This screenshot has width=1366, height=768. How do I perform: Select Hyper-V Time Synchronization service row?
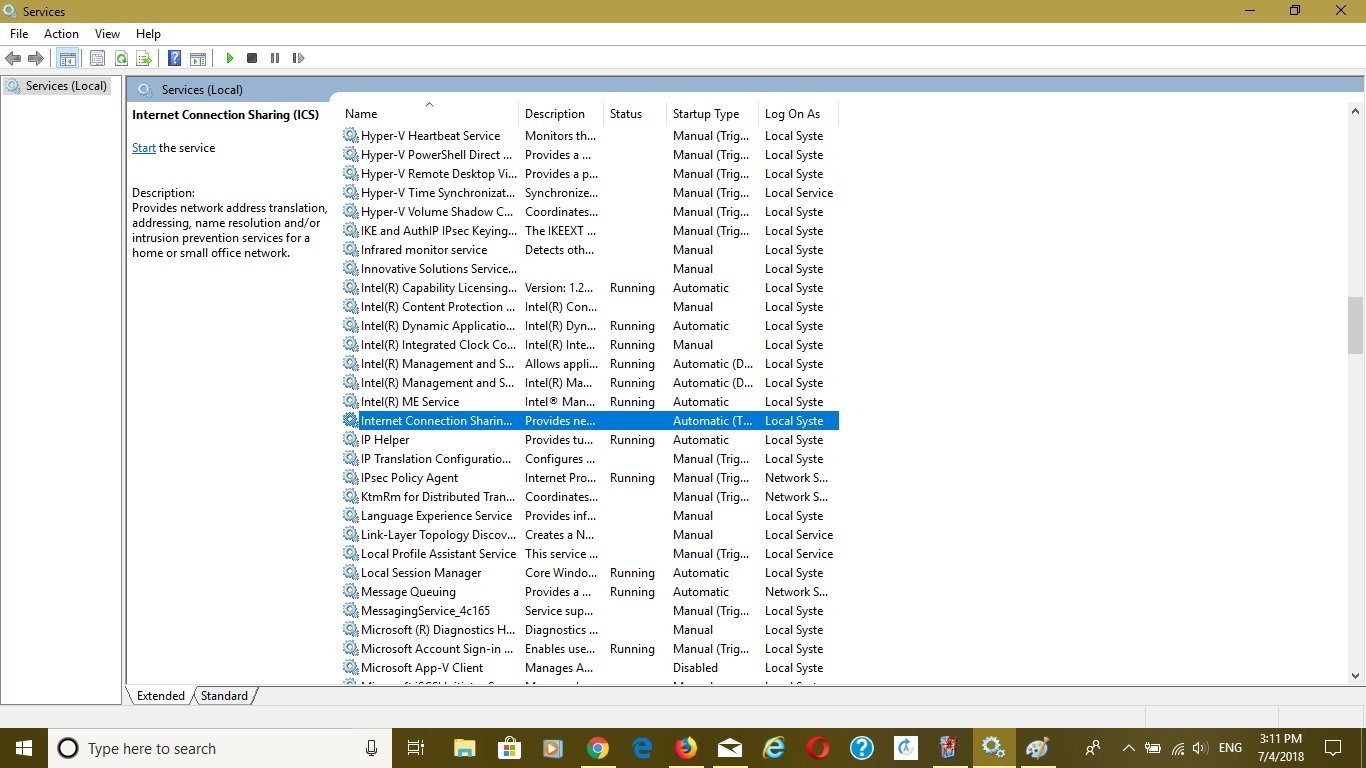(x=590, y=193)
